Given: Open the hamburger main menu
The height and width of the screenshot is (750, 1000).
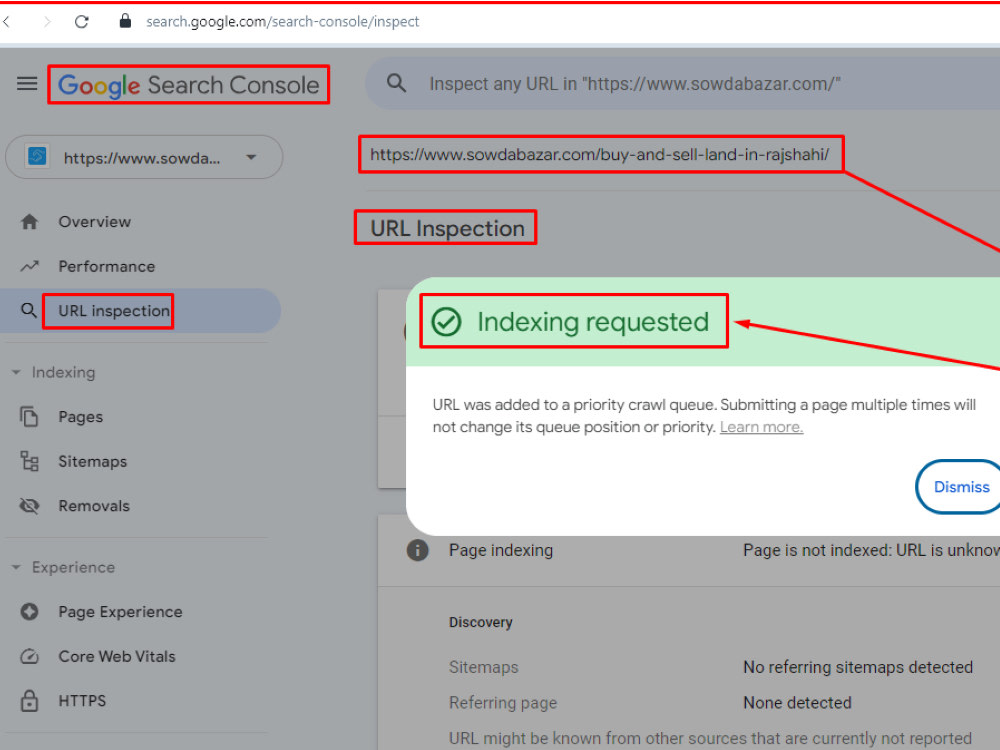Looking at the screenshot, I should click(27, 84).
